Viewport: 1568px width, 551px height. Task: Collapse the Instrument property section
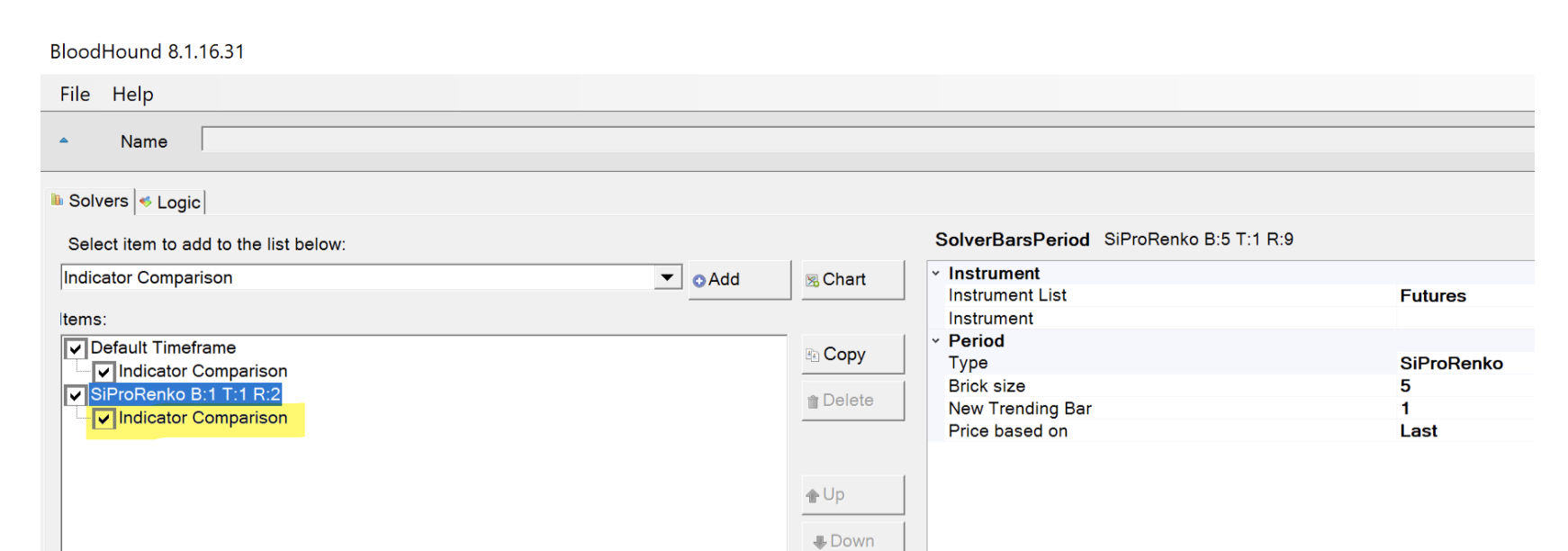(936, 273)
